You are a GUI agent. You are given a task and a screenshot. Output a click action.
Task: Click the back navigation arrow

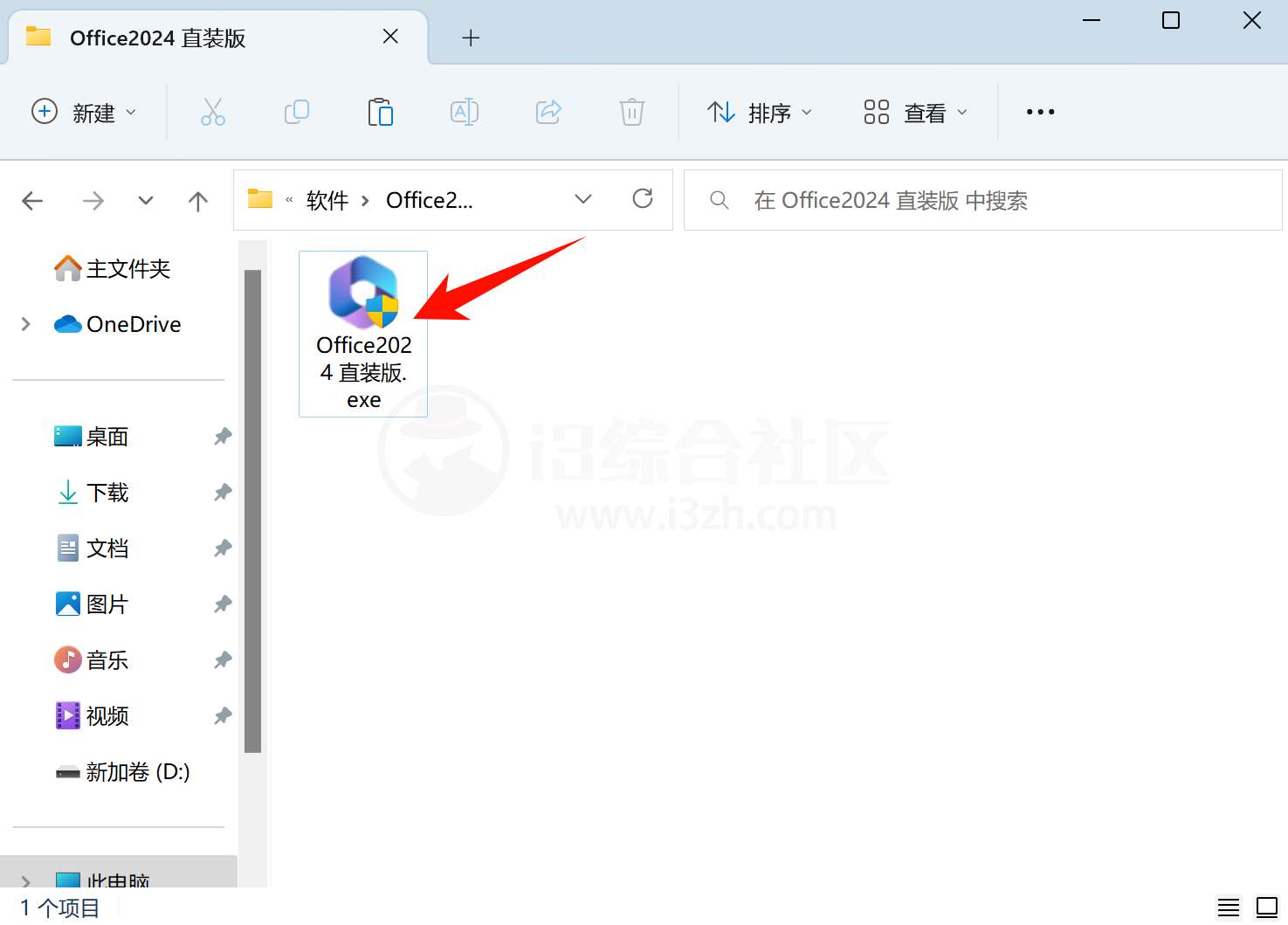click(31, 200)
